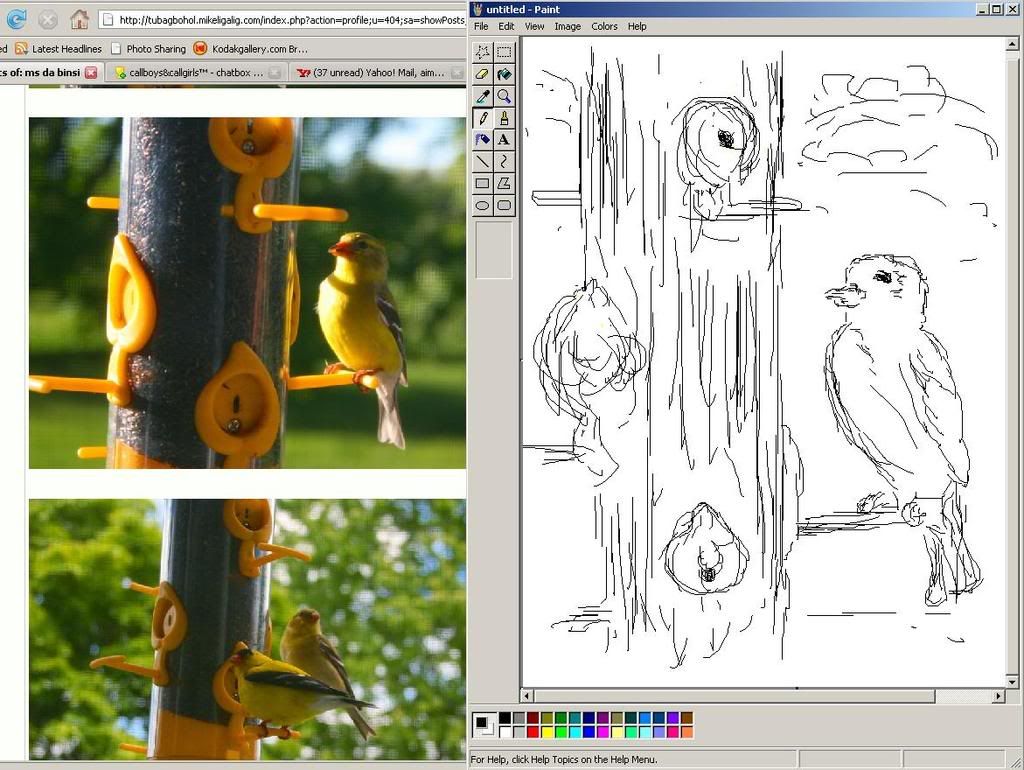Pick the dark gray color swatch
Image resolution: width=1024 pixels, height=770 pixels.
coord(519,718)
